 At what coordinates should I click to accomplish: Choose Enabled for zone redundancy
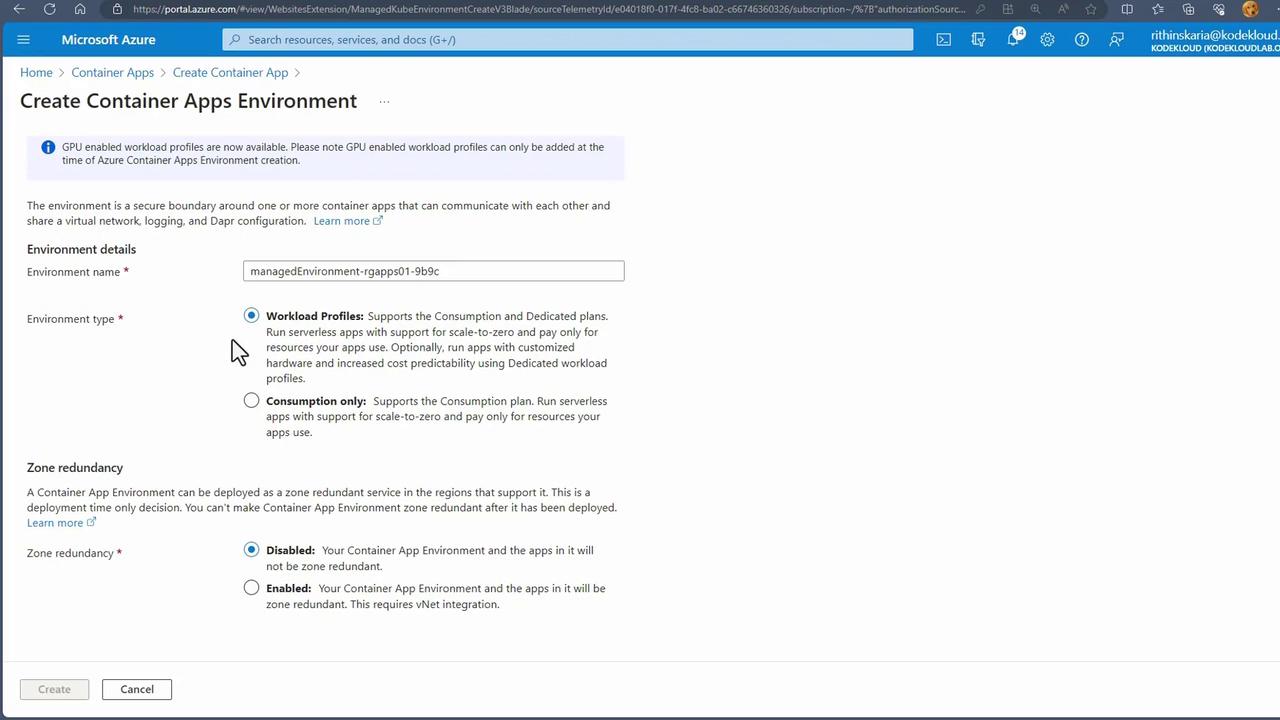point(251,587)
